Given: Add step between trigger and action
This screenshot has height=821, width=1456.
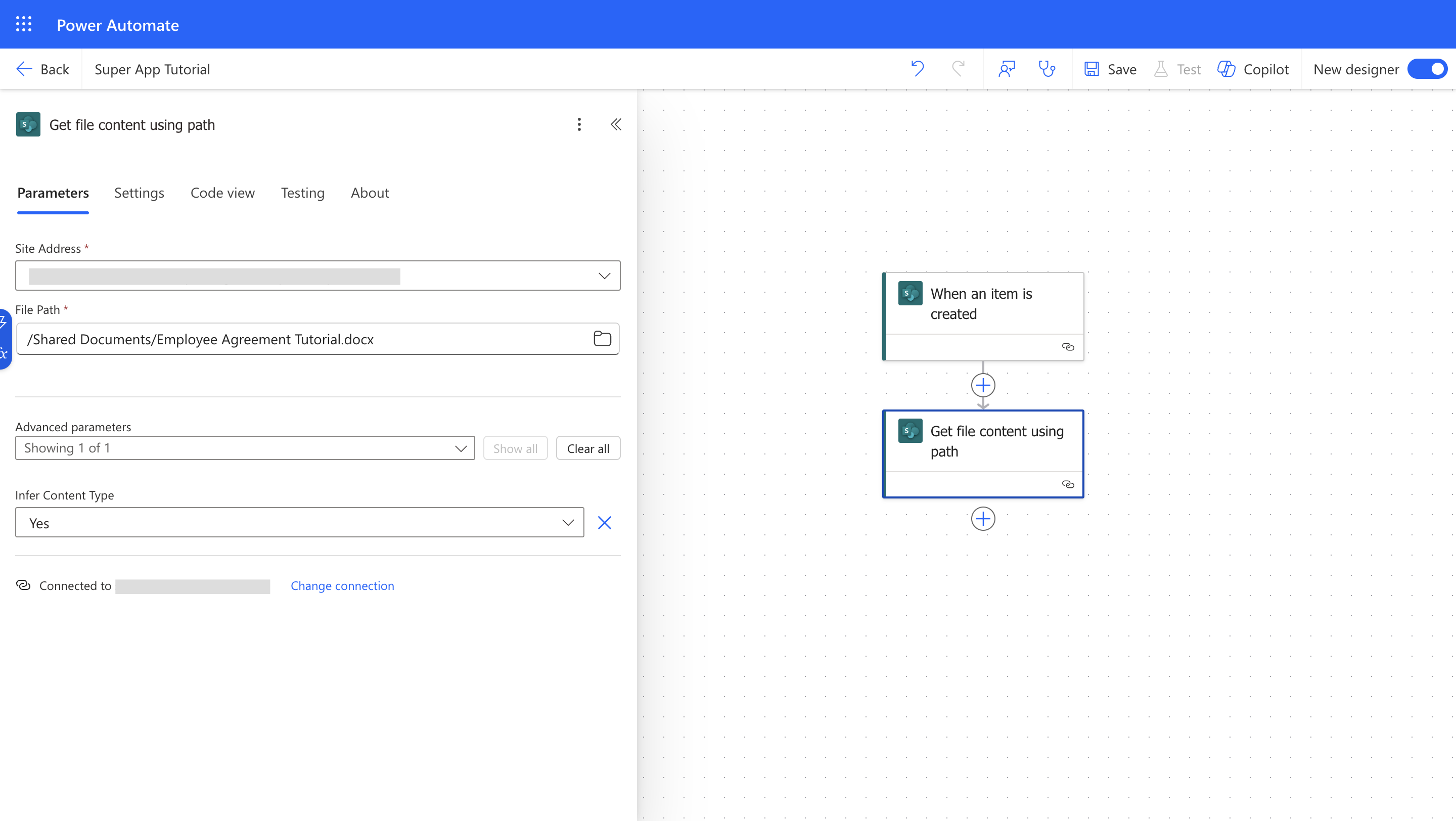Looking at the screenshot, I should tap(983, 385).
